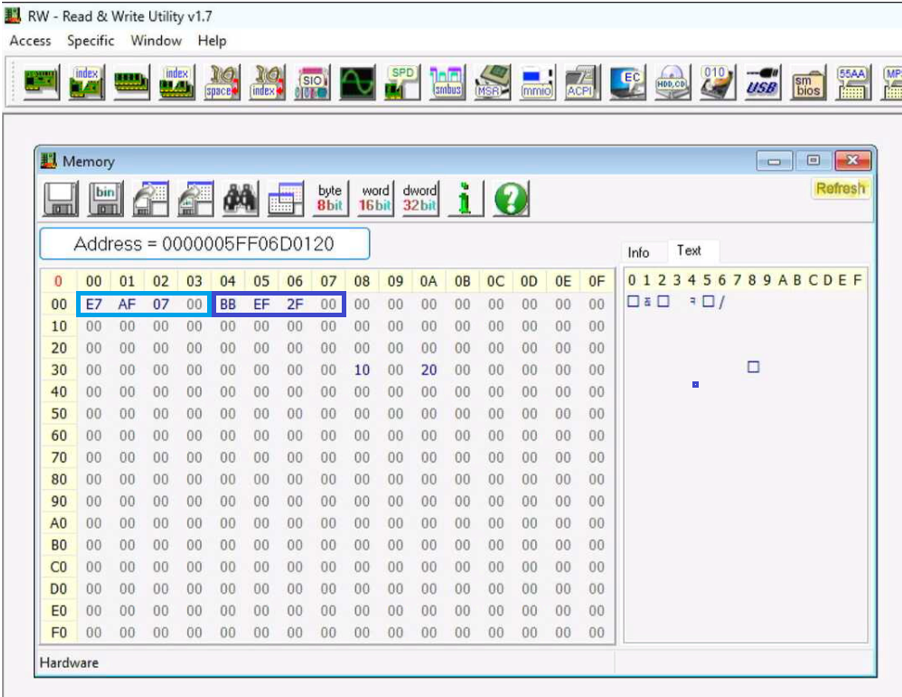Screen dimensions: 902x697
Task: Switch to word 16bit view
Action: pyautogui.click(x=376, y=199)
